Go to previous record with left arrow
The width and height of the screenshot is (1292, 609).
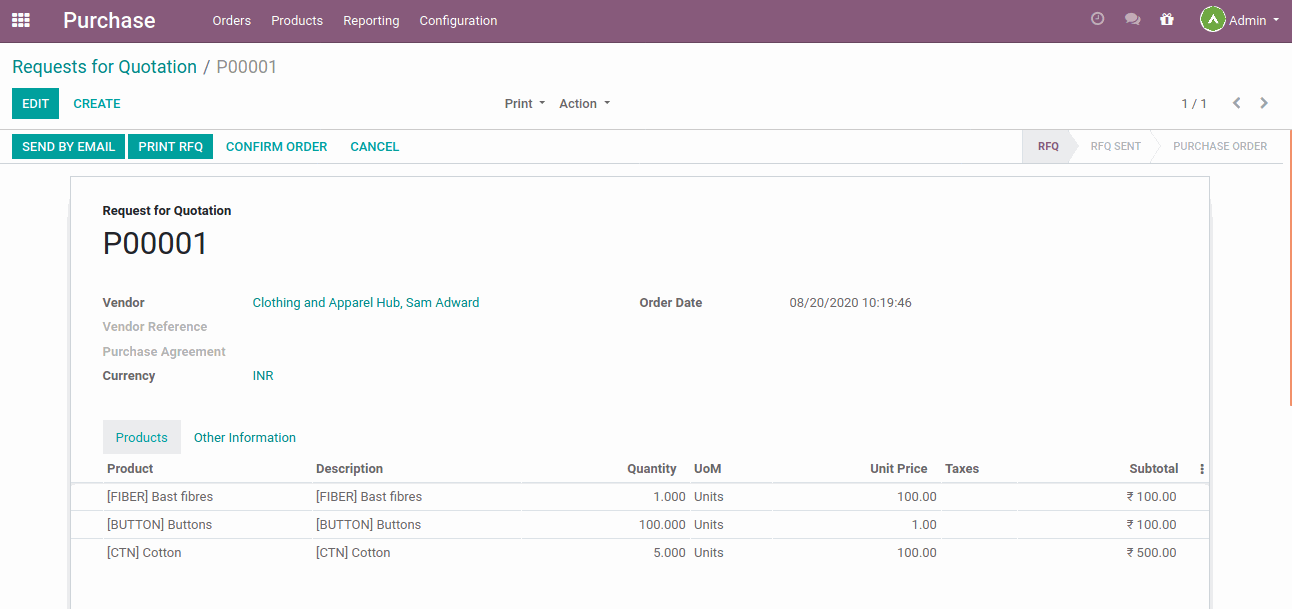[1237, 102]
